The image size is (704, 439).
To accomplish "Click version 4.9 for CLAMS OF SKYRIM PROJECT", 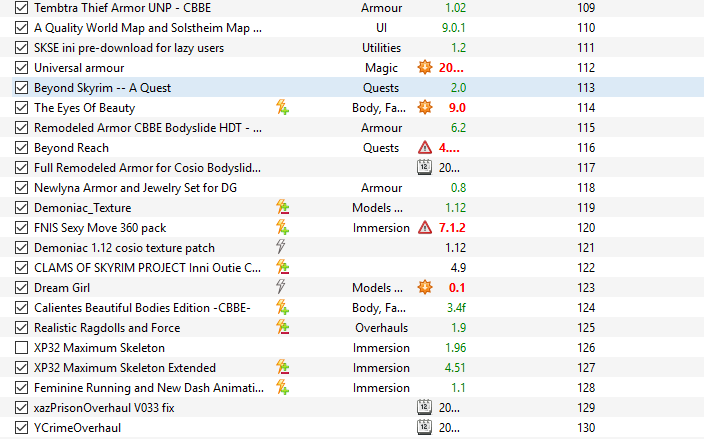I will pos(458,268).
